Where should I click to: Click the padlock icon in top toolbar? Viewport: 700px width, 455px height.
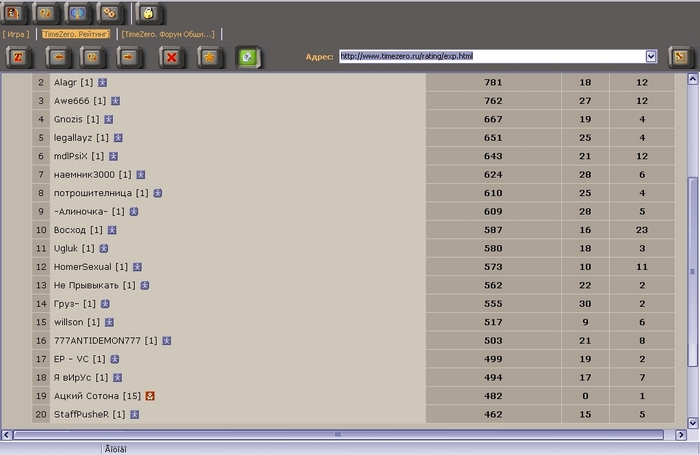(x=149, y=13)
